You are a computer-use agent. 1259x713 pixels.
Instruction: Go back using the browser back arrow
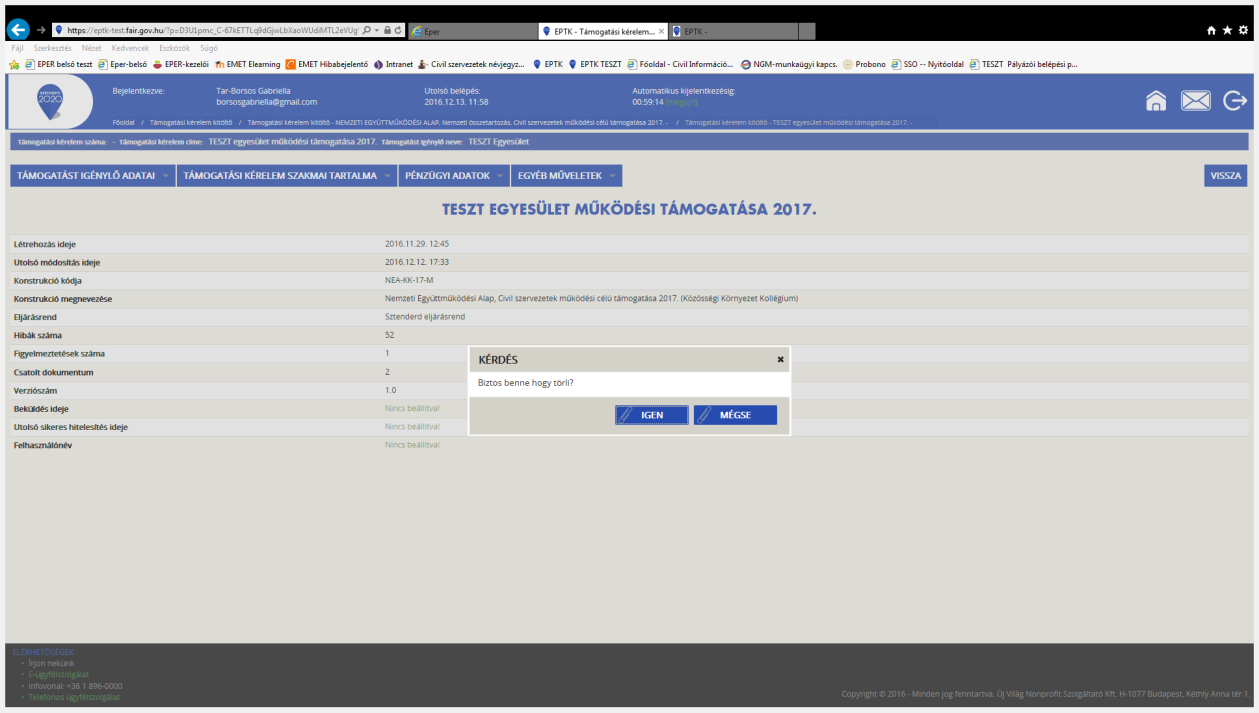(x=19, y=30)
